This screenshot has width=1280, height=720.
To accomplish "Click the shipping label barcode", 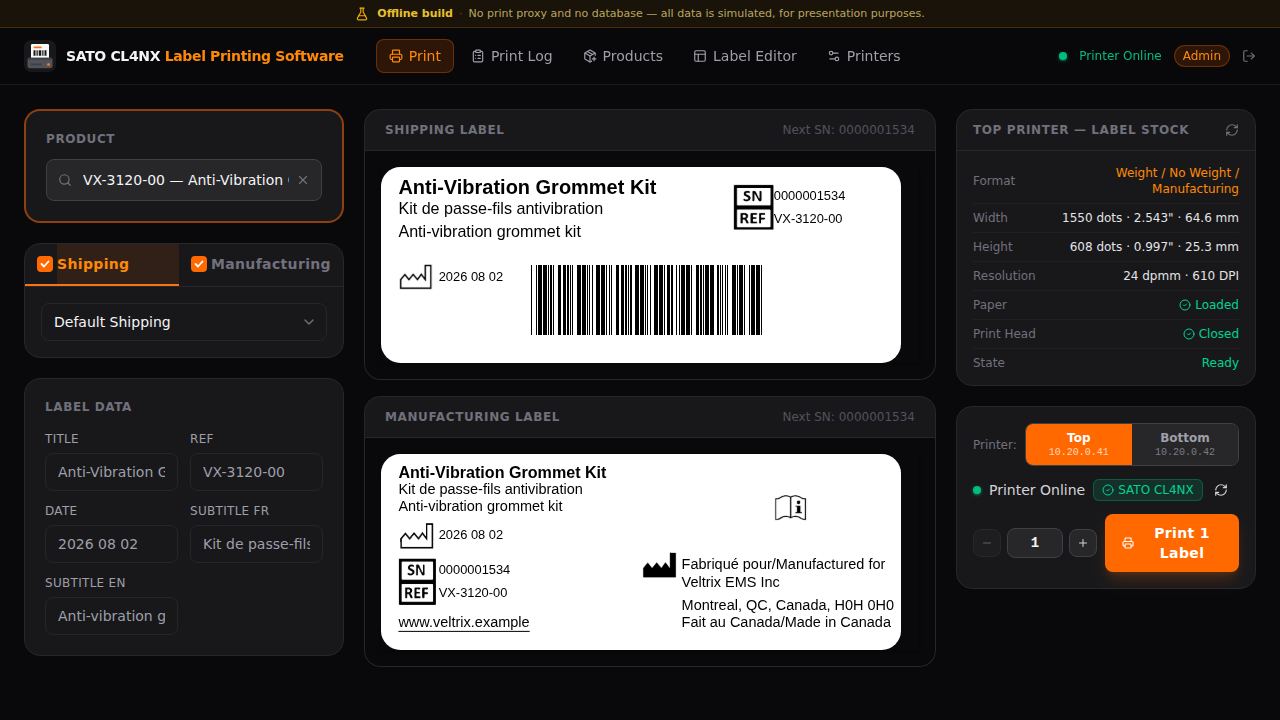I will (x=647, y=300).
